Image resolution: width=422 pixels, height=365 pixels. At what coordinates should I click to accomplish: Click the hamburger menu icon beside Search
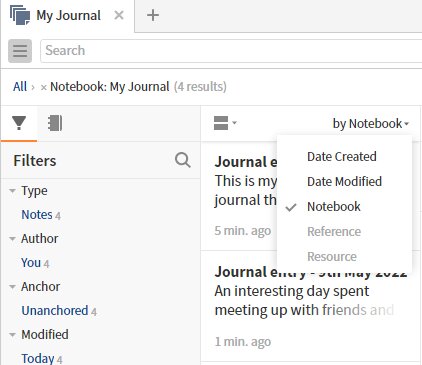coord(20,51)
